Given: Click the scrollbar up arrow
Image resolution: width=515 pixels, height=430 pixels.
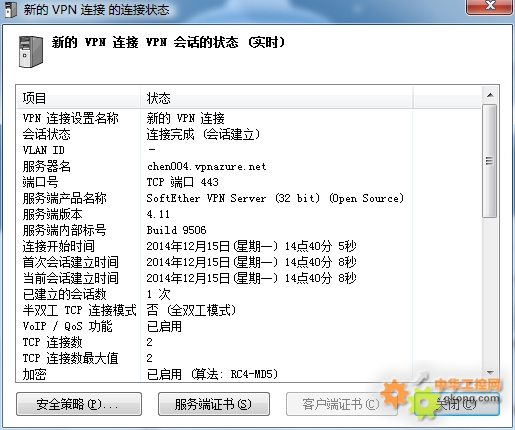Looking at the screenshot, I should coord(490,95).
